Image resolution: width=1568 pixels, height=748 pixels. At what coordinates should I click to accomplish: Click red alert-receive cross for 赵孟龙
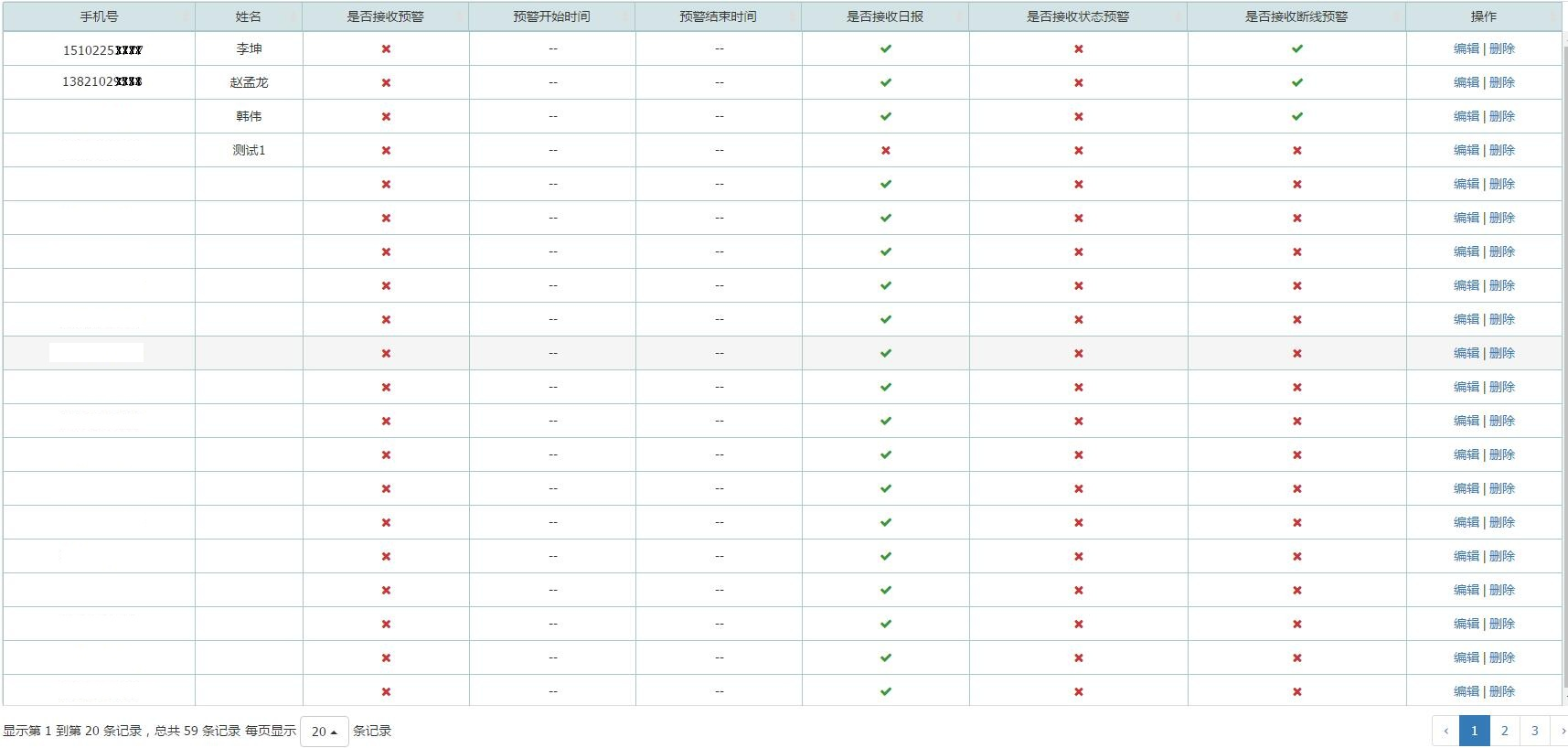(386, 82)
